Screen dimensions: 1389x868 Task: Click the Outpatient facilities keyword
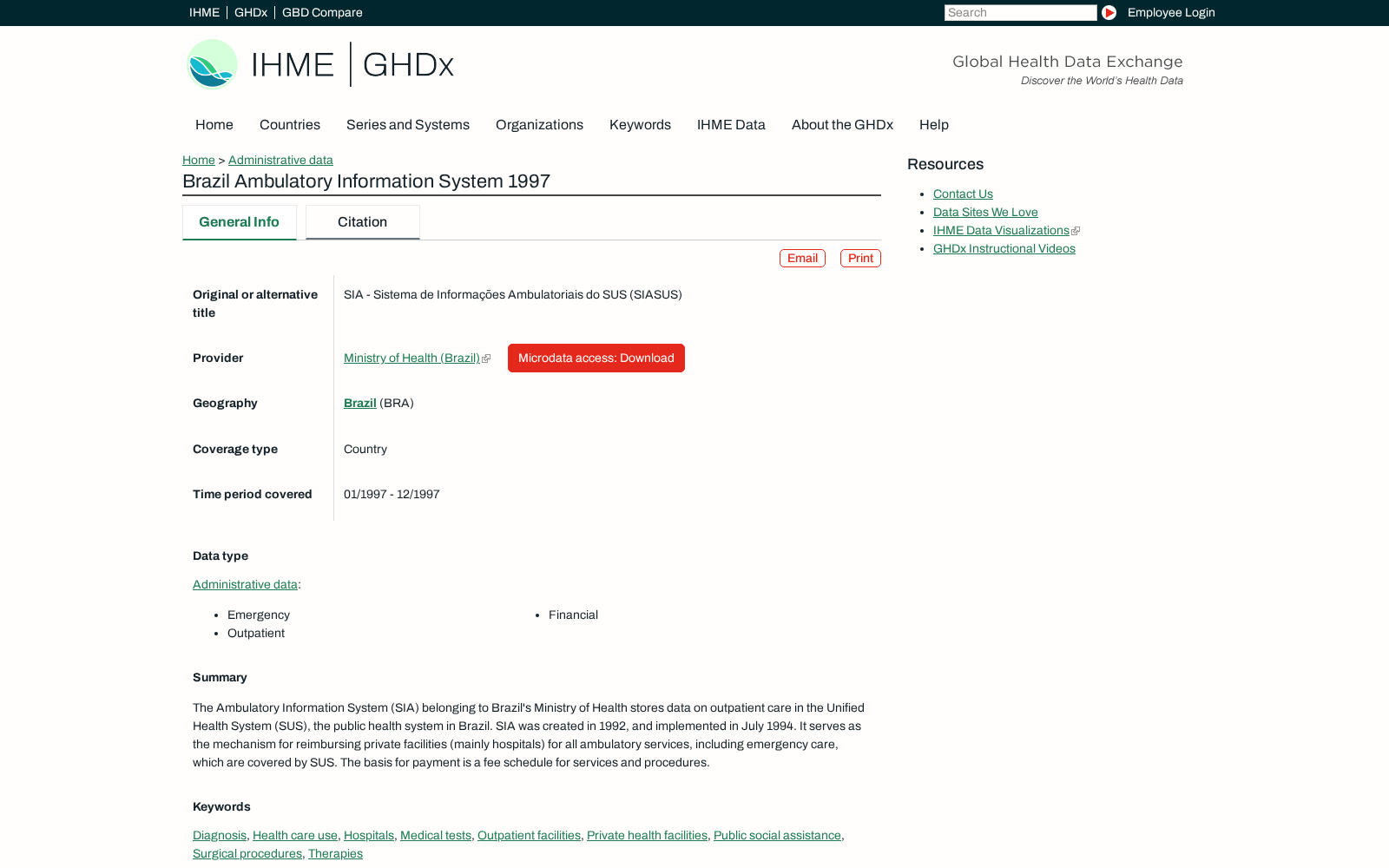(529, 835)
